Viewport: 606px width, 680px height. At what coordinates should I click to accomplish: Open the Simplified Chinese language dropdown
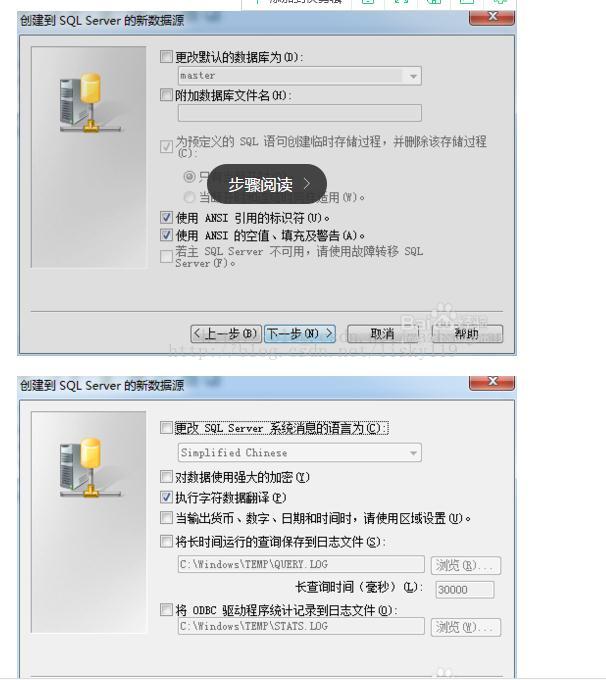click(x=413, y=453)
